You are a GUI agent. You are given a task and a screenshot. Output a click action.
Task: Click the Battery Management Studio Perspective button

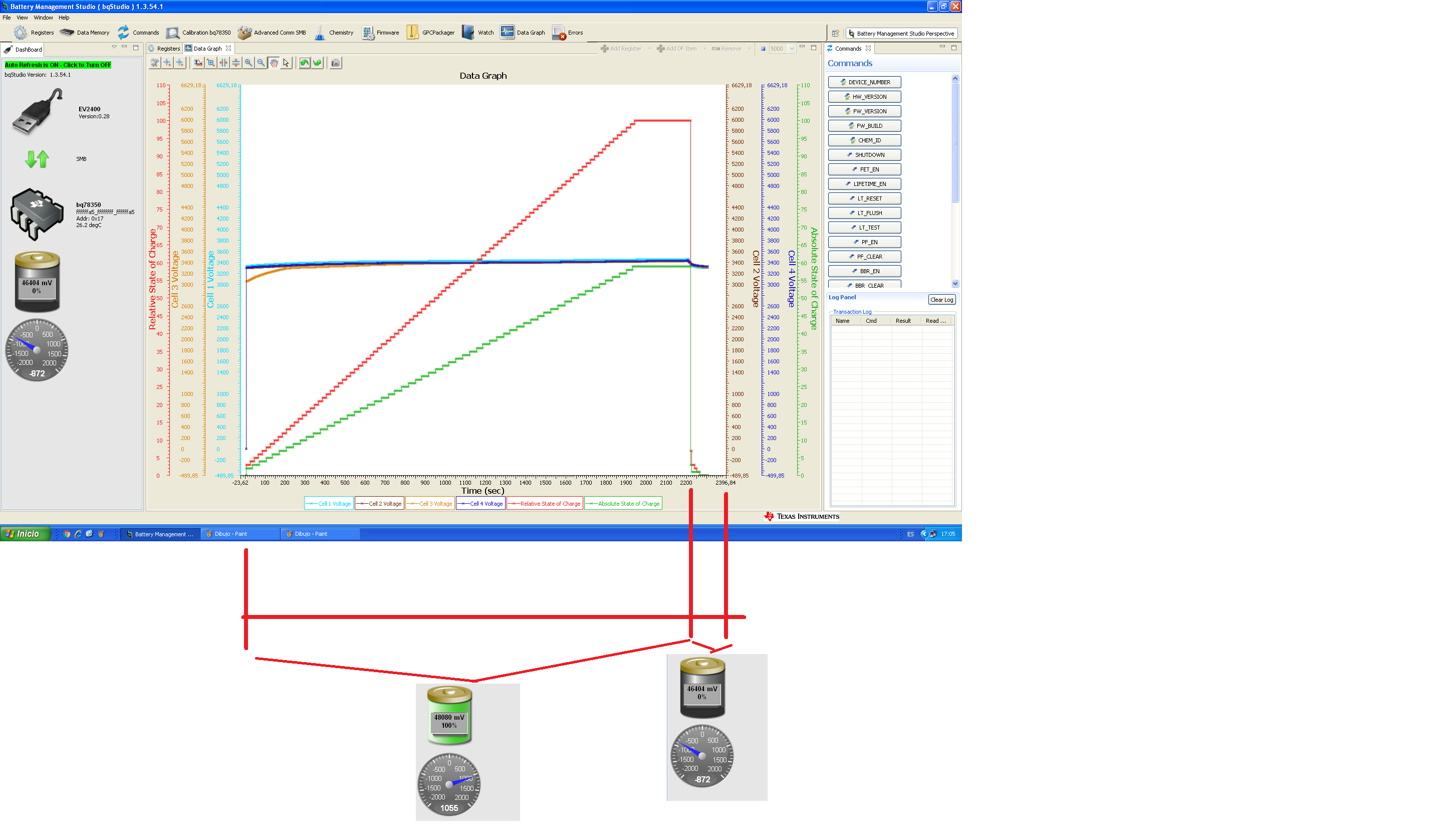pos(901,34)
